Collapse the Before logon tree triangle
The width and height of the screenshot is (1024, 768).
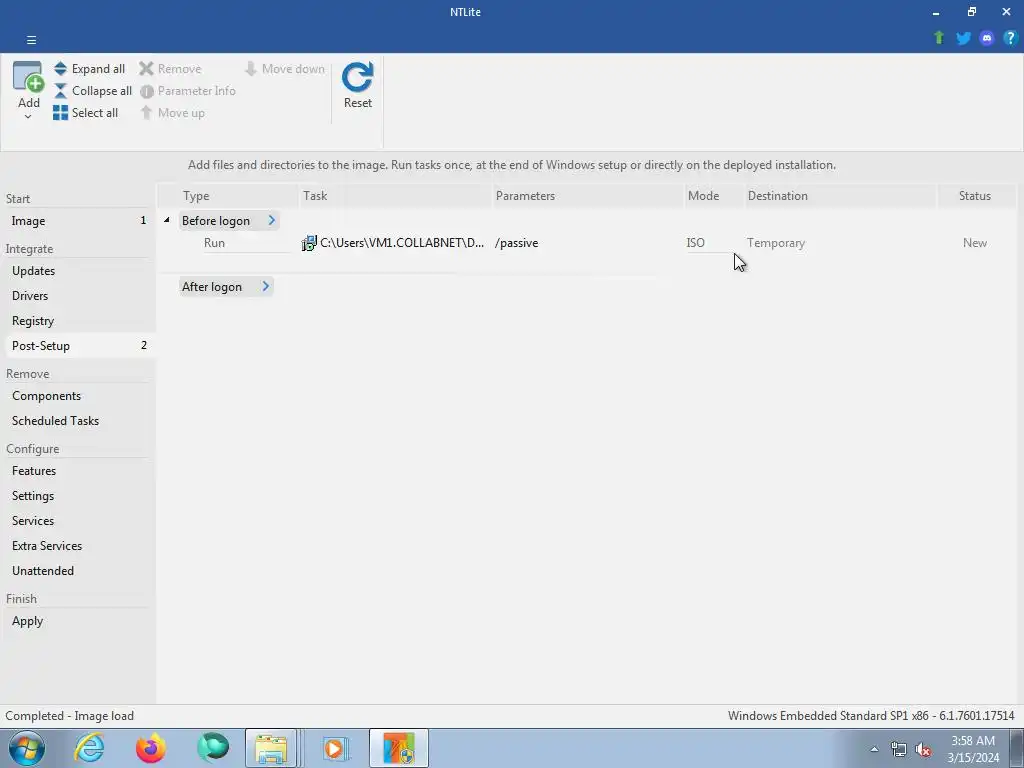167,220
